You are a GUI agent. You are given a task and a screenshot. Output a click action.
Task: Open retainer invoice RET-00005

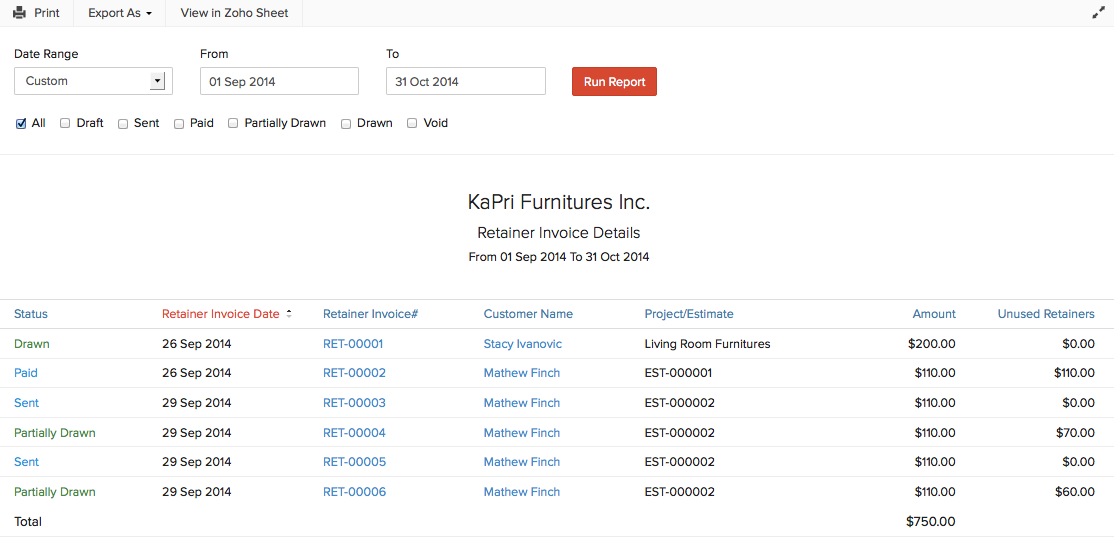coord(354,462)
